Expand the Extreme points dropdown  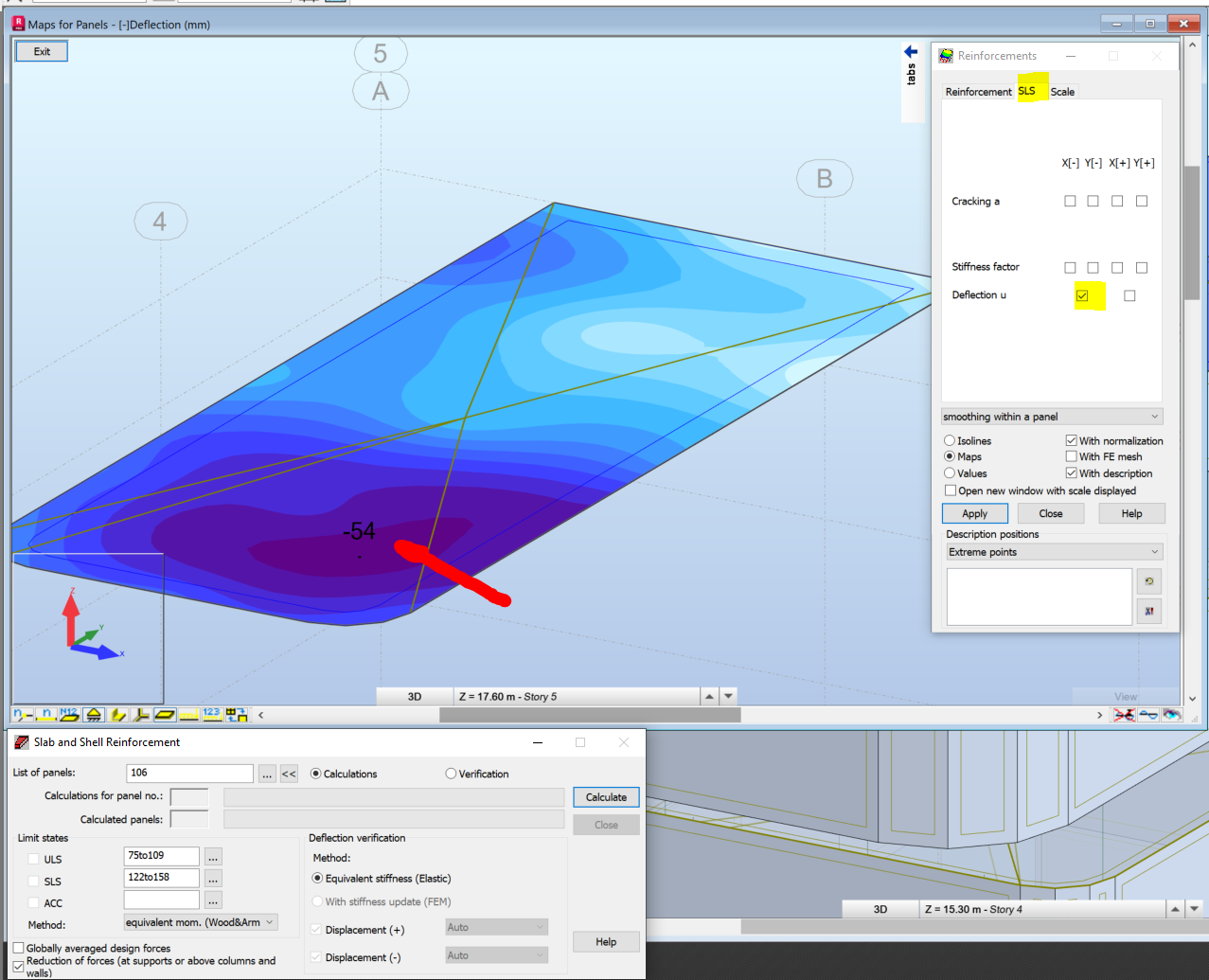point(1054,552)
